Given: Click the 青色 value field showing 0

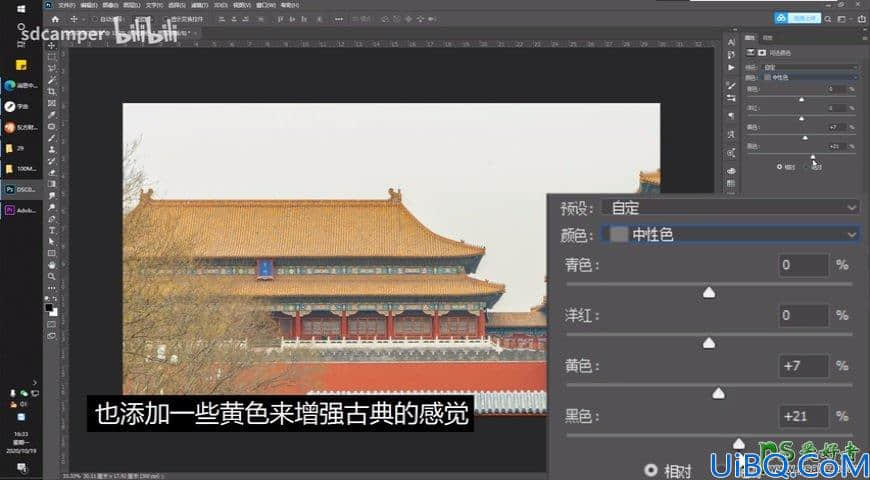Looking at the screenshot, I should pyautogui.click(x=803, y=265).
